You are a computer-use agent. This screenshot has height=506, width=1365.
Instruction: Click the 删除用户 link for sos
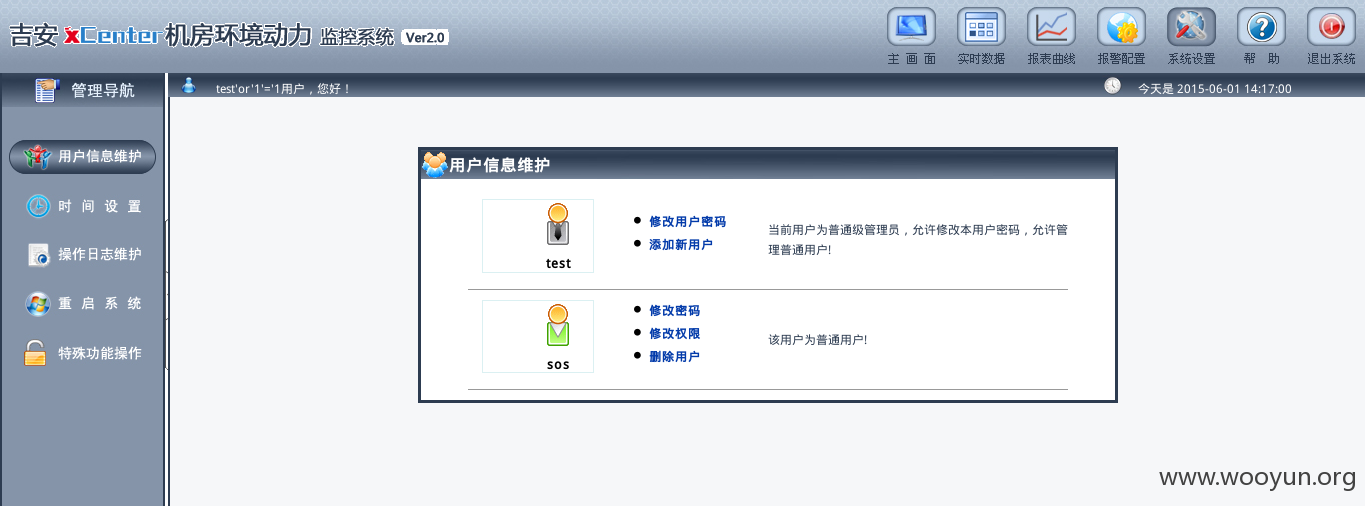pos(674,357)
